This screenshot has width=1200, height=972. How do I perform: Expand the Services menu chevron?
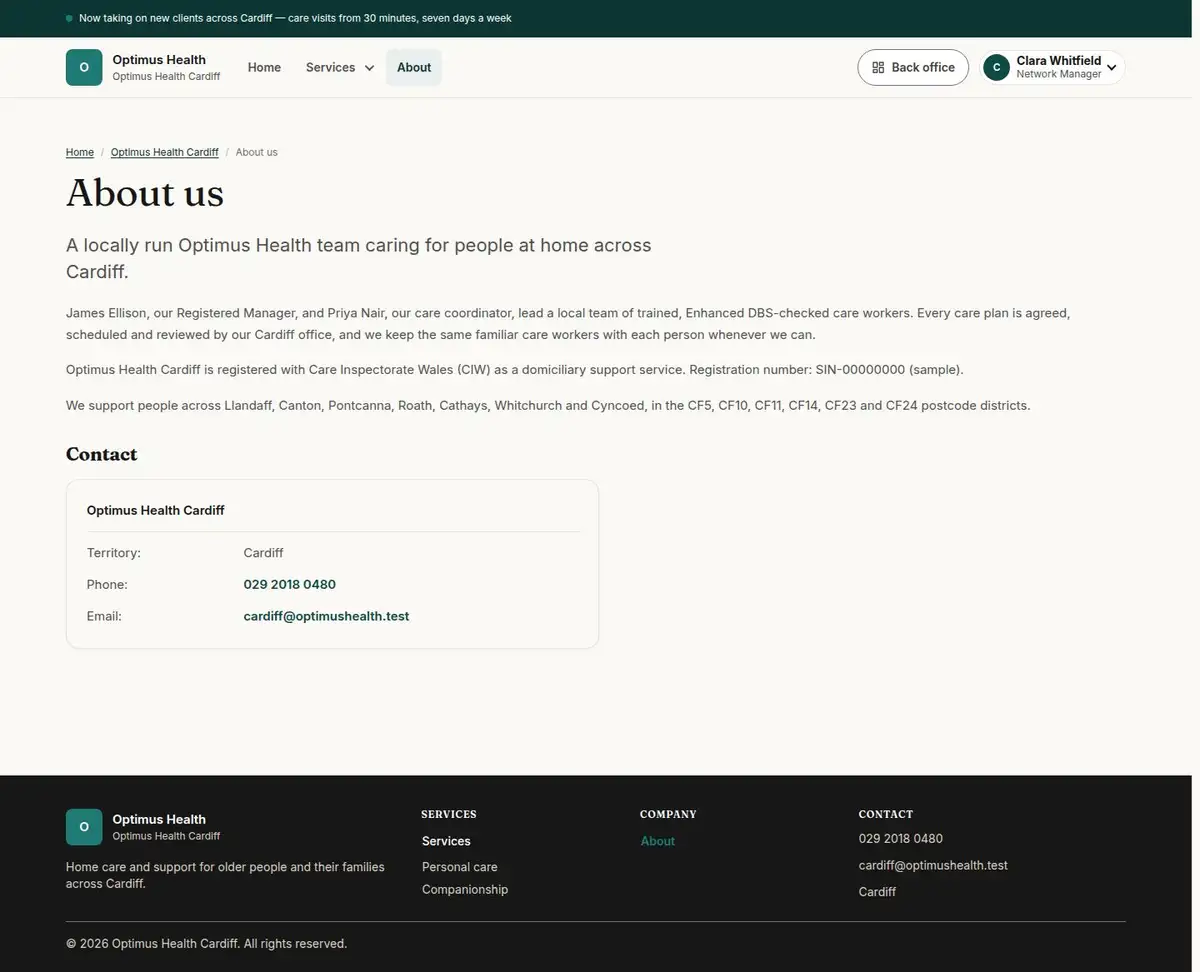369,68
